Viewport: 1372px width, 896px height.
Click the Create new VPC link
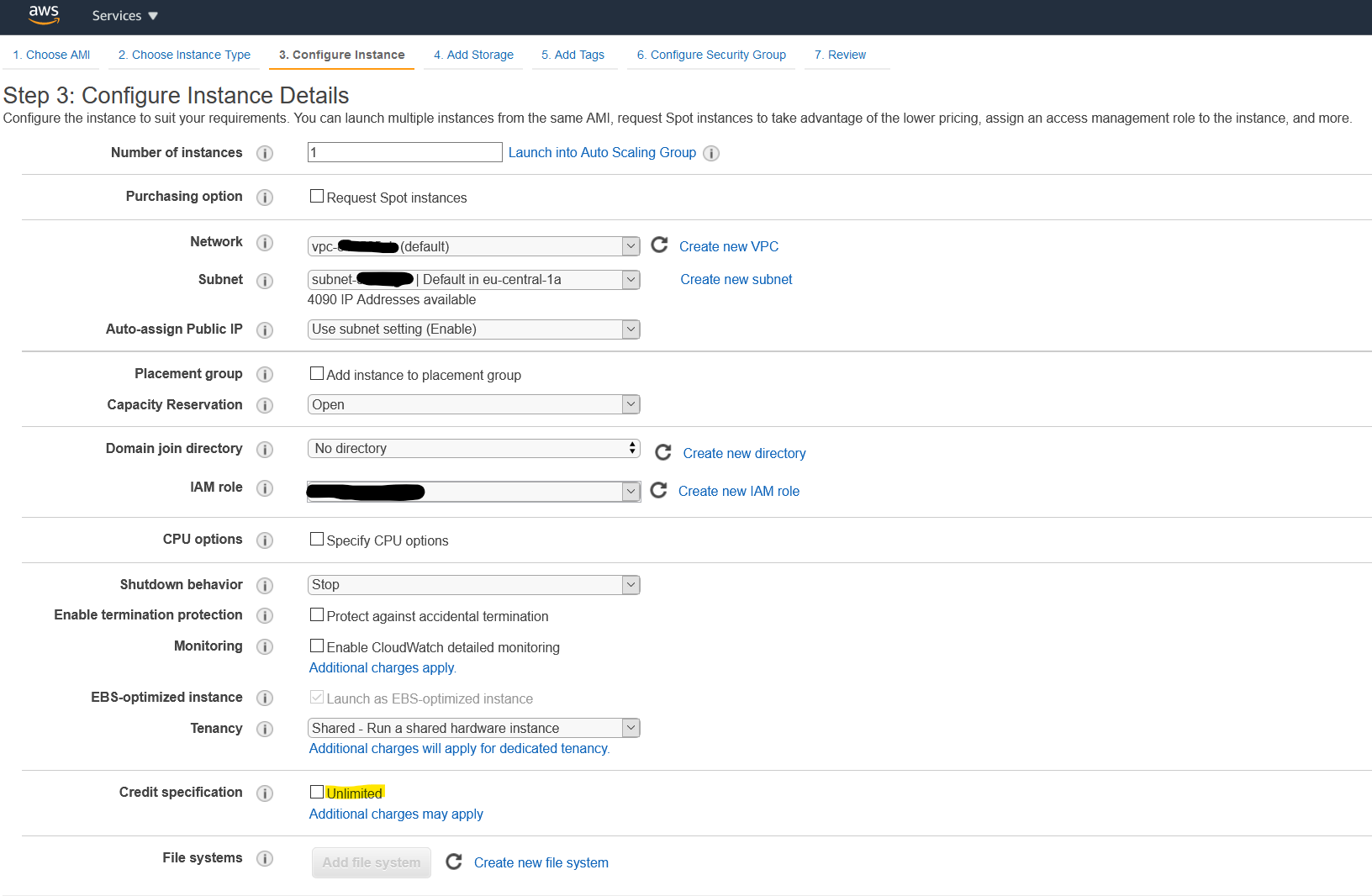click(x=729, y=246)
